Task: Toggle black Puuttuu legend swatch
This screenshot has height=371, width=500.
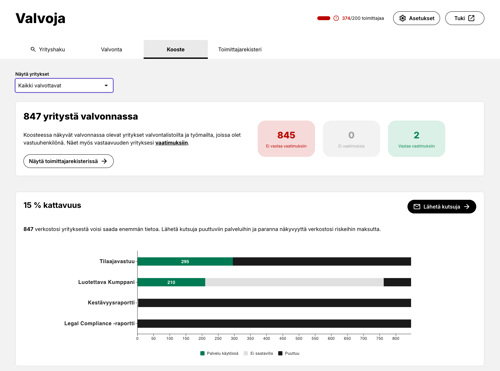Action: [x=280, y=353]
